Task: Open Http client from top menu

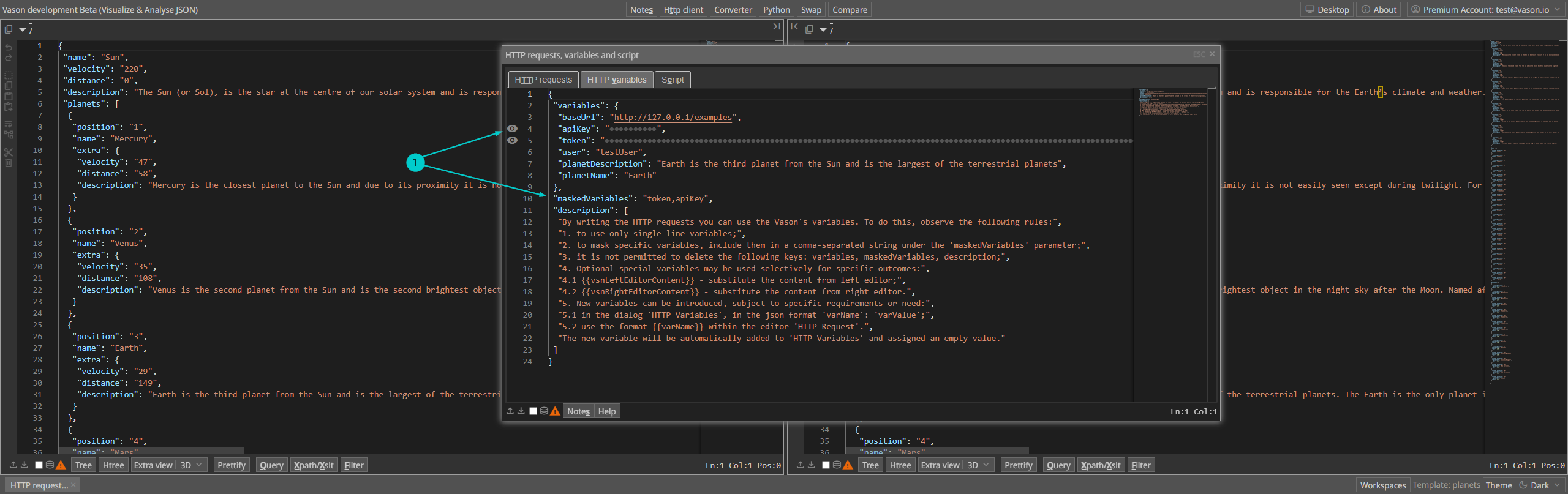Action: [x=684, y=10]
